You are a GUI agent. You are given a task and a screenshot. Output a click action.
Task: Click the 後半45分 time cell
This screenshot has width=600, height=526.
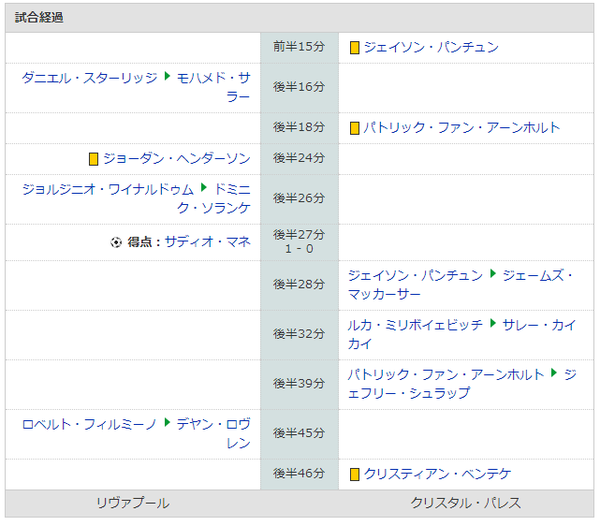coord(299,434)
